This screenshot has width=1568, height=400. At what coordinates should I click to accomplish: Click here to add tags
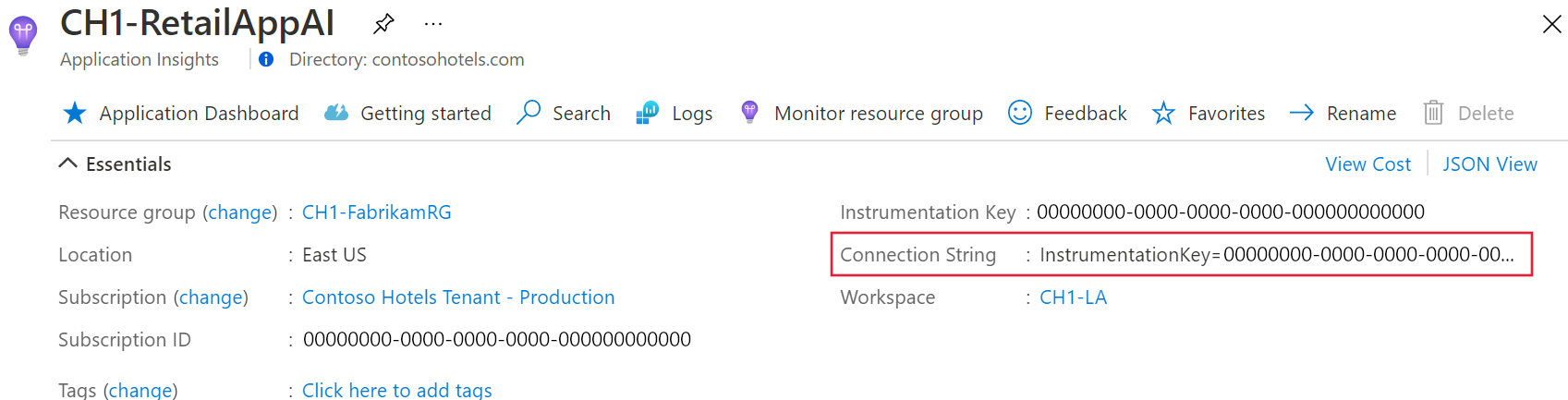click(x=397, y=390)
